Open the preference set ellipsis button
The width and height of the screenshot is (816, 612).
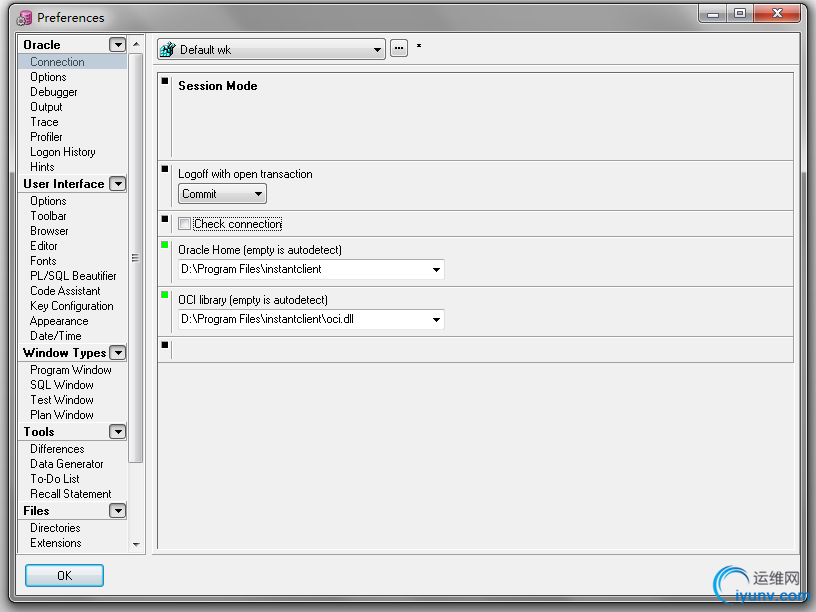399,48
